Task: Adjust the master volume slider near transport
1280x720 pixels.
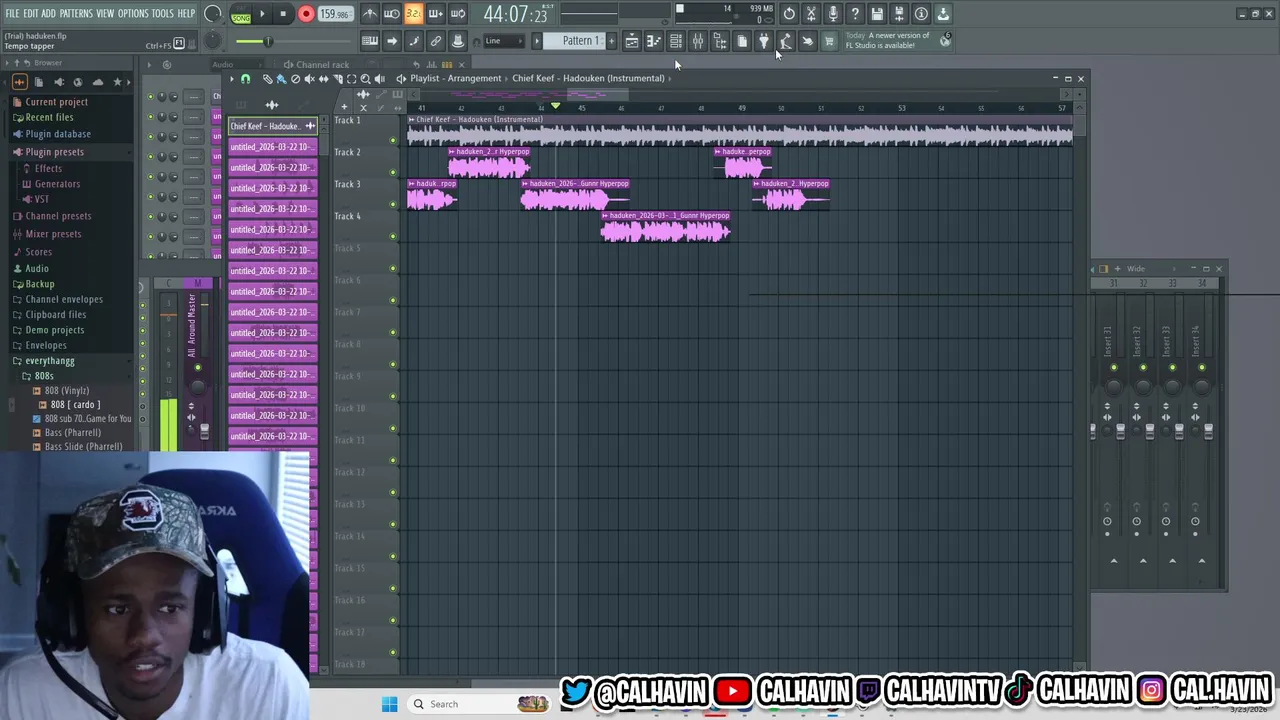Action: pos(268,41)
